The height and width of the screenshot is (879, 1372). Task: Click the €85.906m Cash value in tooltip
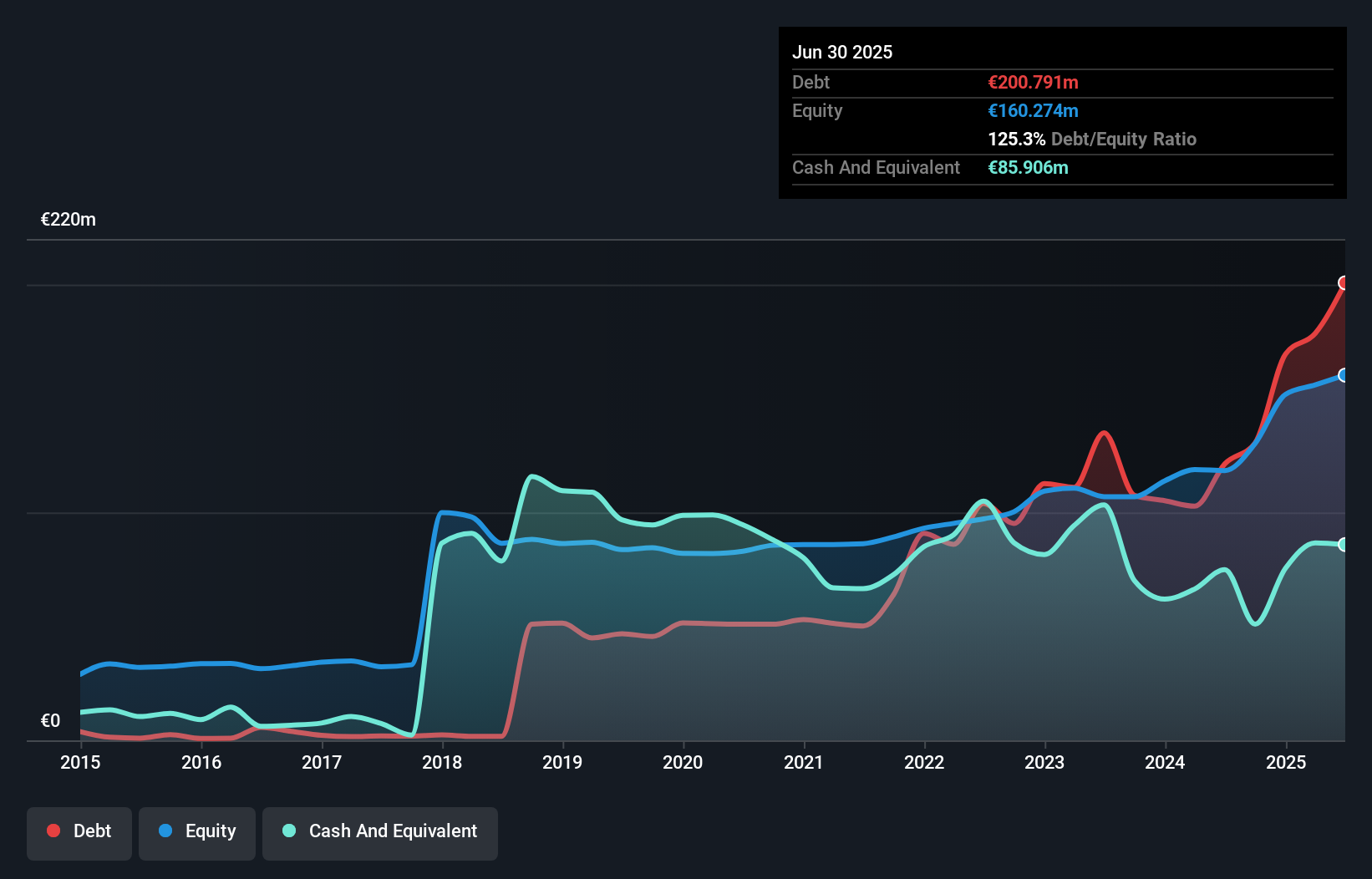coord(1029,167)
